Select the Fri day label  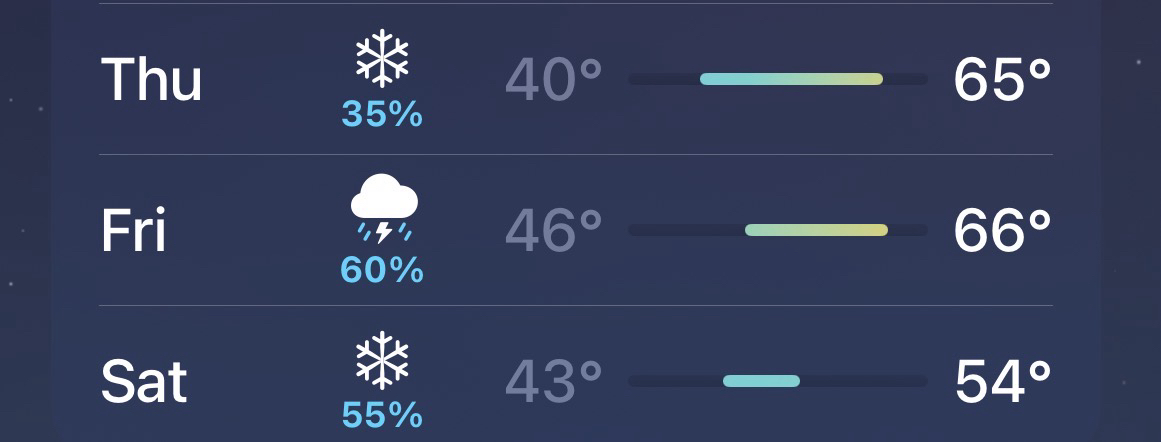[x=133, y=230]
